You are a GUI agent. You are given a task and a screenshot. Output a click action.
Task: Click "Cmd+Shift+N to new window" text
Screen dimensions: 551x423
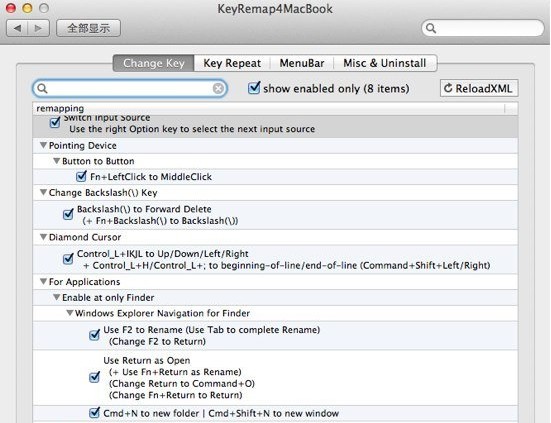click(274, 414)
